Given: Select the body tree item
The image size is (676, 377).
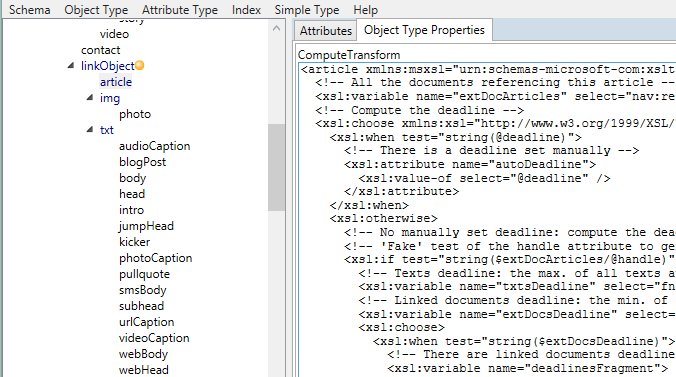Looking at the screenshot, I should [132, 178].
